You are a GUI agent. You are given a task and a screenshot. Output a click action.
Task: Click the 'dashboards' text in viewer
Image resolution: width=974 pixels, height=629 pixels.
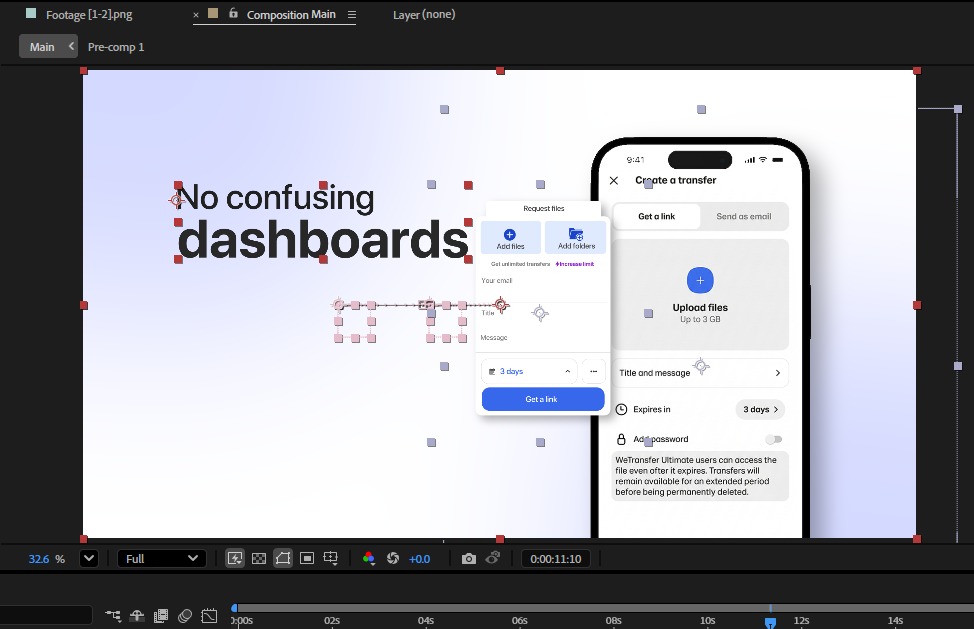323,240
